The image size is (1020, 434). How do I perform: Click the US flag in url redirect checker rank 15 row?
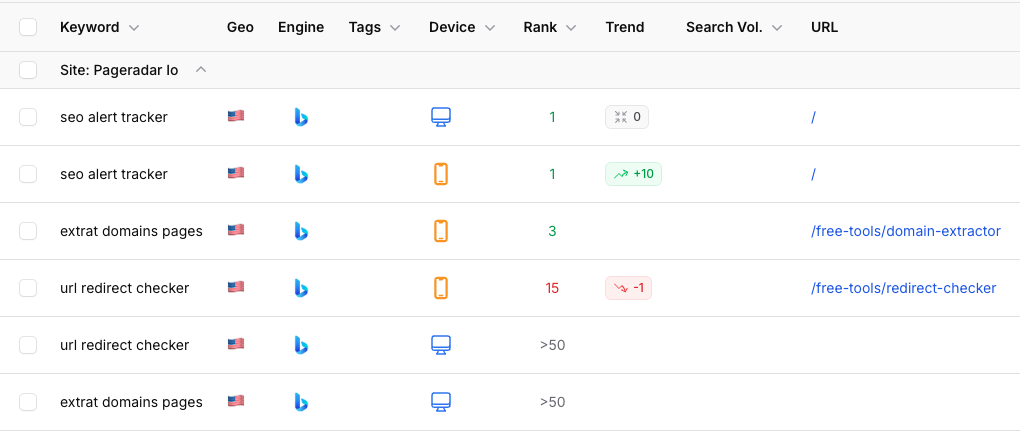(x=235, y=286)
